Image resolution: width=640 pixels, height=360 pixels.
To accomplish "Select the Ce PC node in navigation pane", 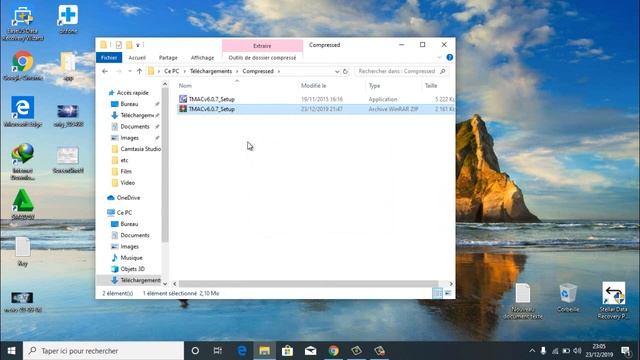I will [x=124, y=213].
